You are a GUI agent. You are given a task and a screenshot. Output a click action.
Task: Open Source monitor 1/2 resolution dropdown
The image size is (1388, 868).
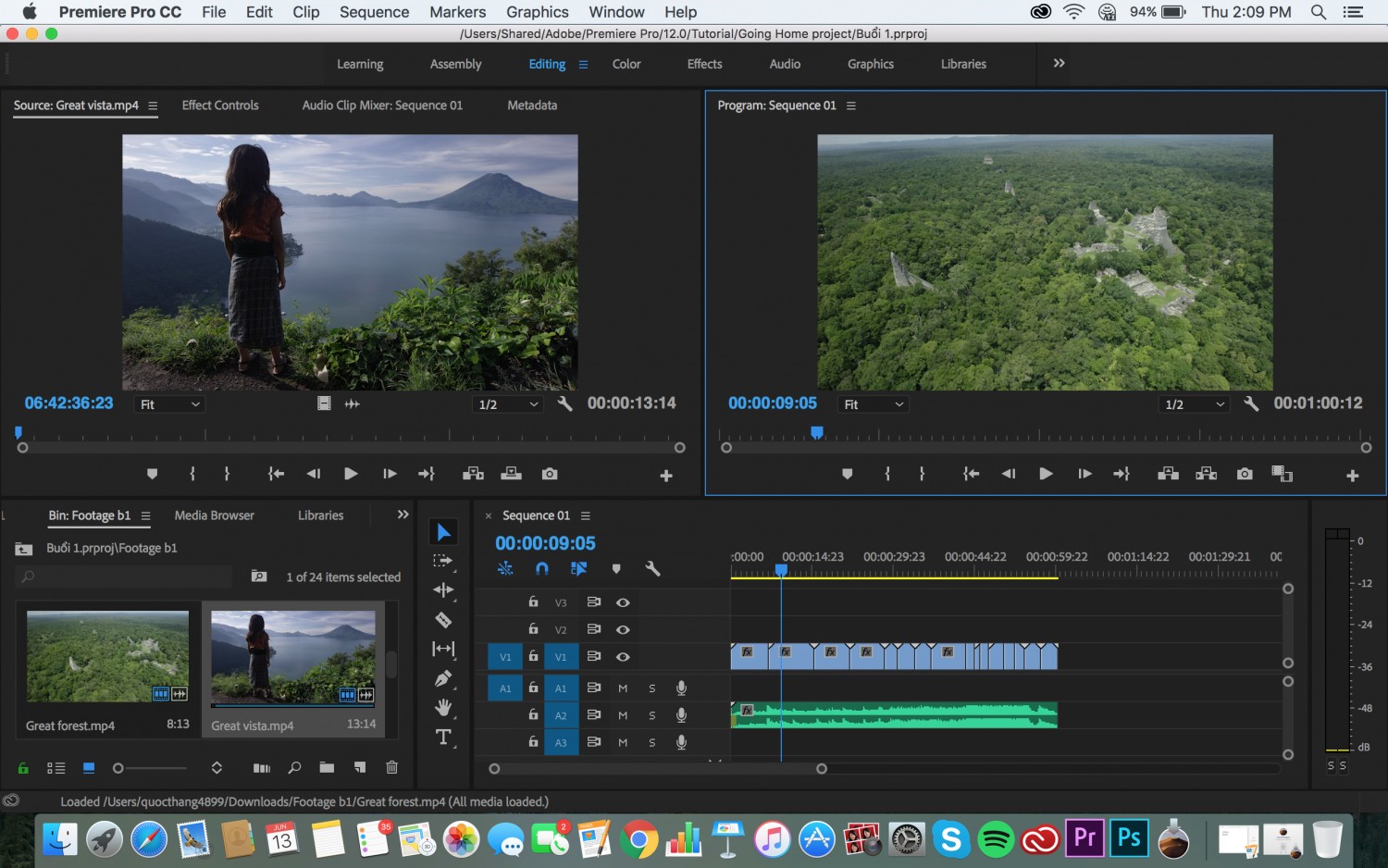tap(507, 404)
